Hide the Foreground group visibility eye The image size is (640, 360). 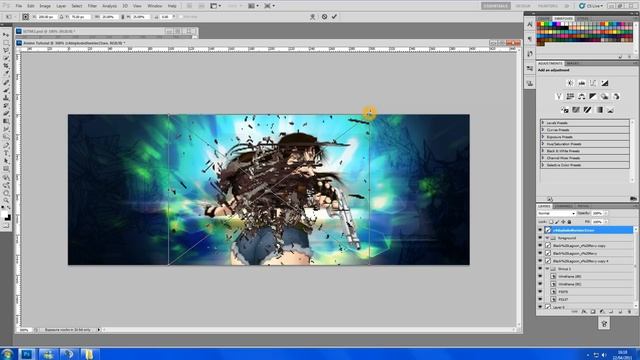[540, 238]
